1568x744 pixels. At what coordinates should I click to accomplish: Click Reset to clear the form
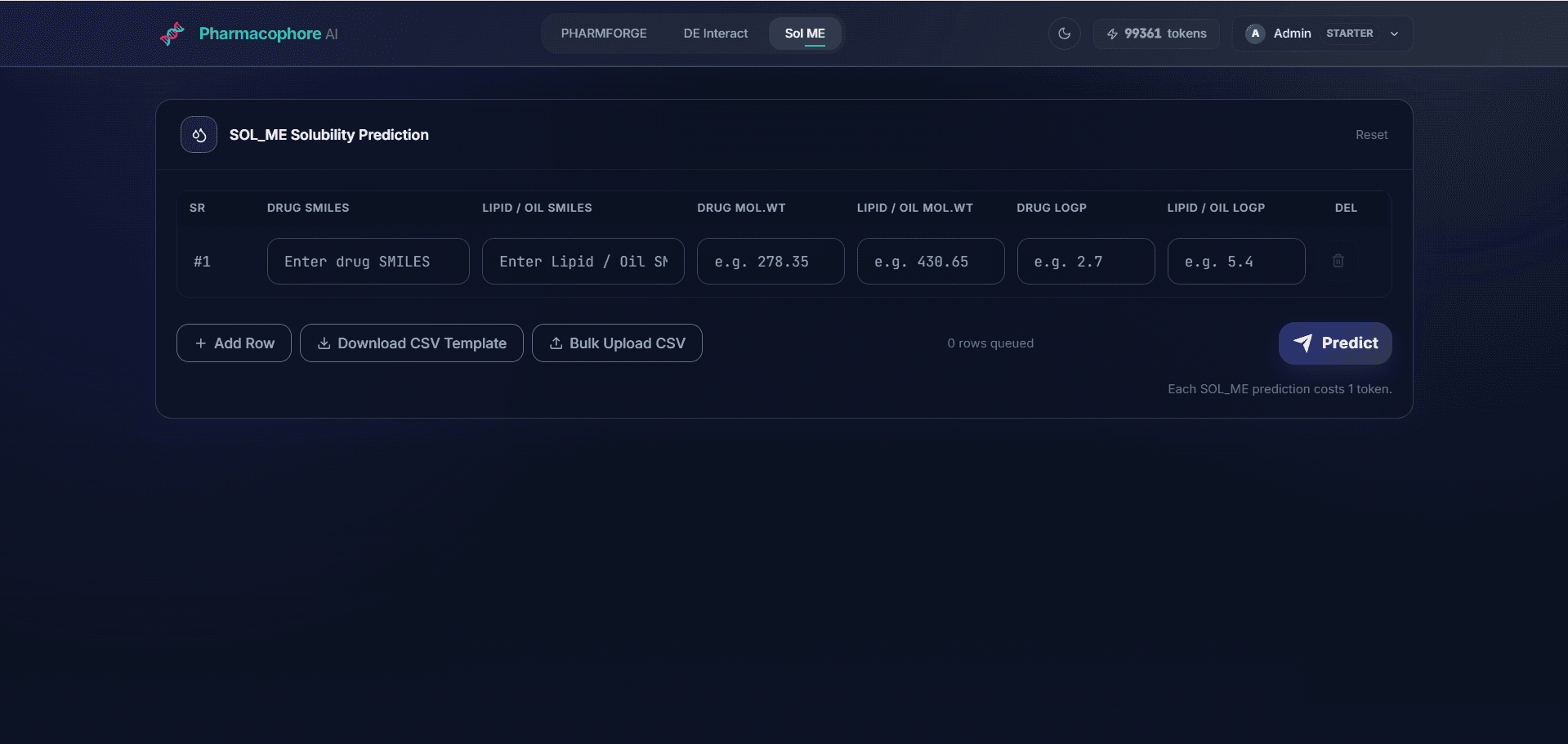pyautogui.click(x=1371, y=134)
